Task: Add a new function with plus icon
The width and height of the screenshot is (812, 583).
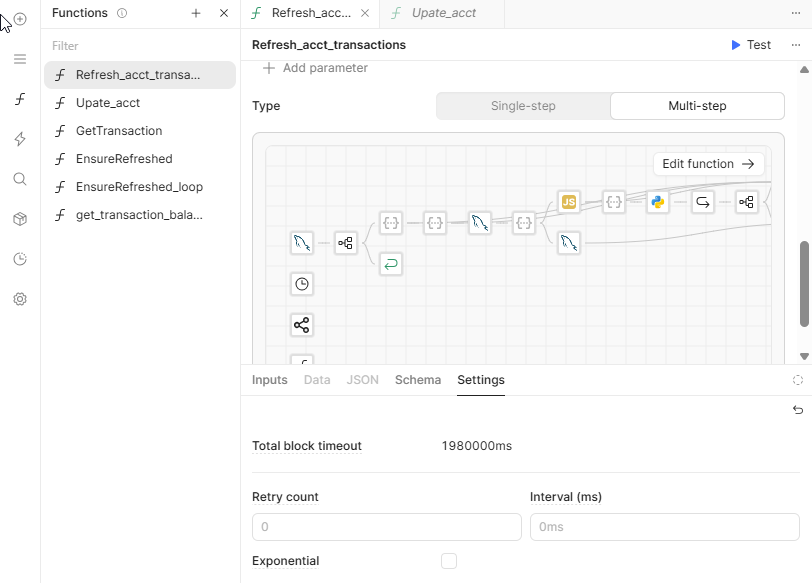Action: tap(196, 13)
